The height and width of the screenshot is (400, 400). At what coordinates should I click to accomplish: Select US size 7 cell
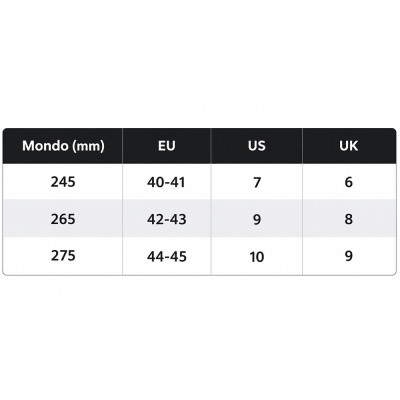(257, 182)
